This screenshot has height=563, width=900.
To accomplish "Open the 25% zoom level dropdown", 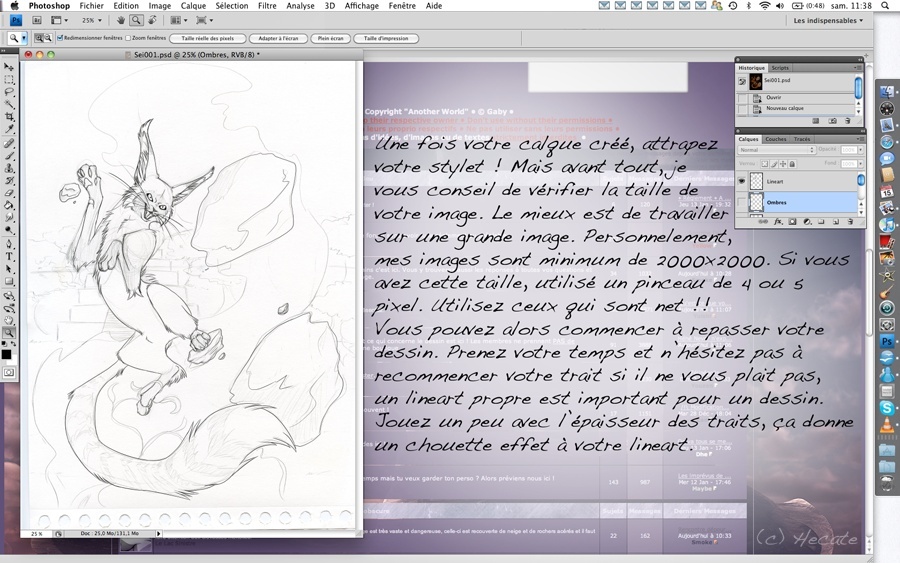I will coord(92,20).
